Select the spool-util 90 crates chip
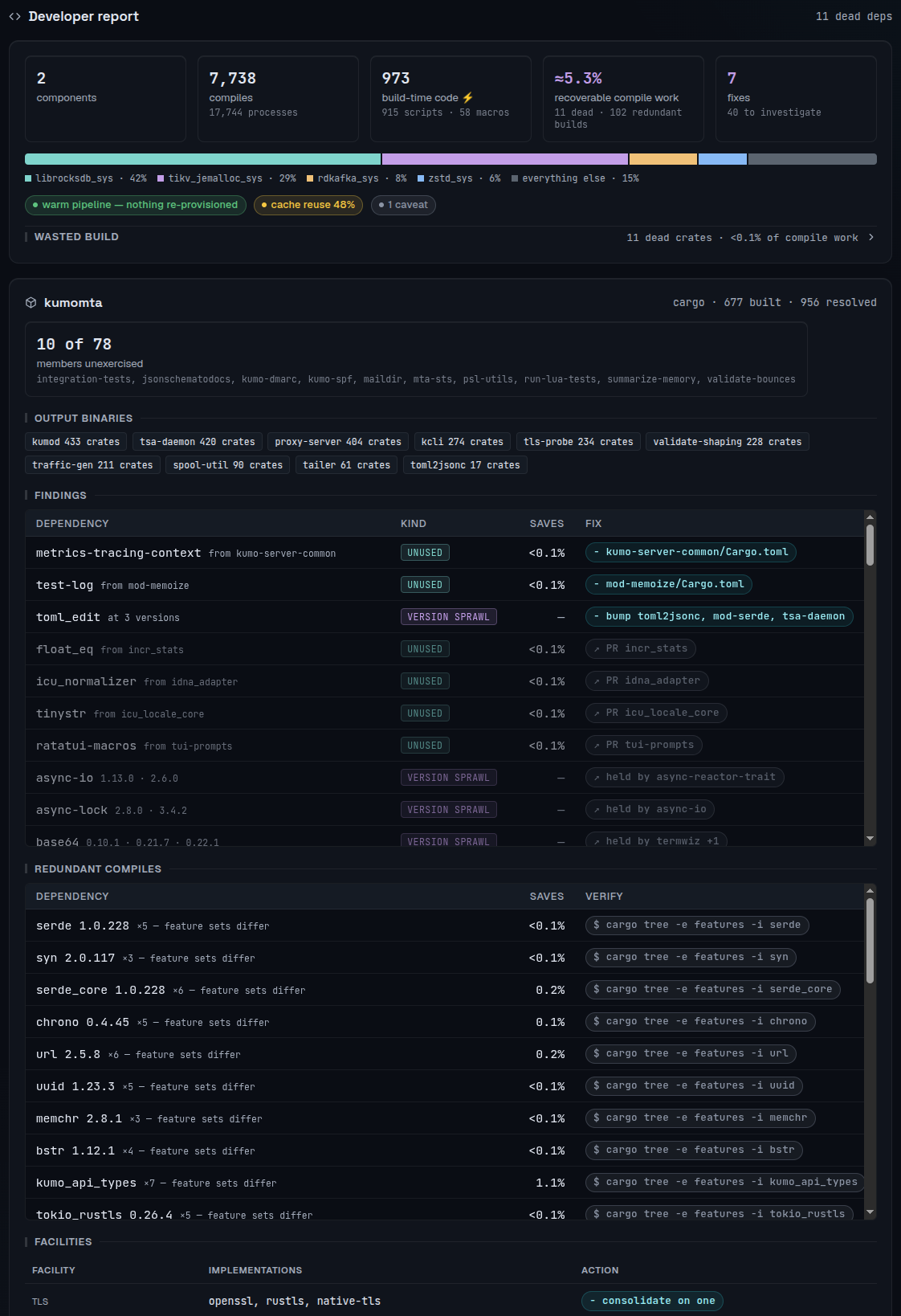This screenshot has height=1316, width=901. (x=228, y=465)
